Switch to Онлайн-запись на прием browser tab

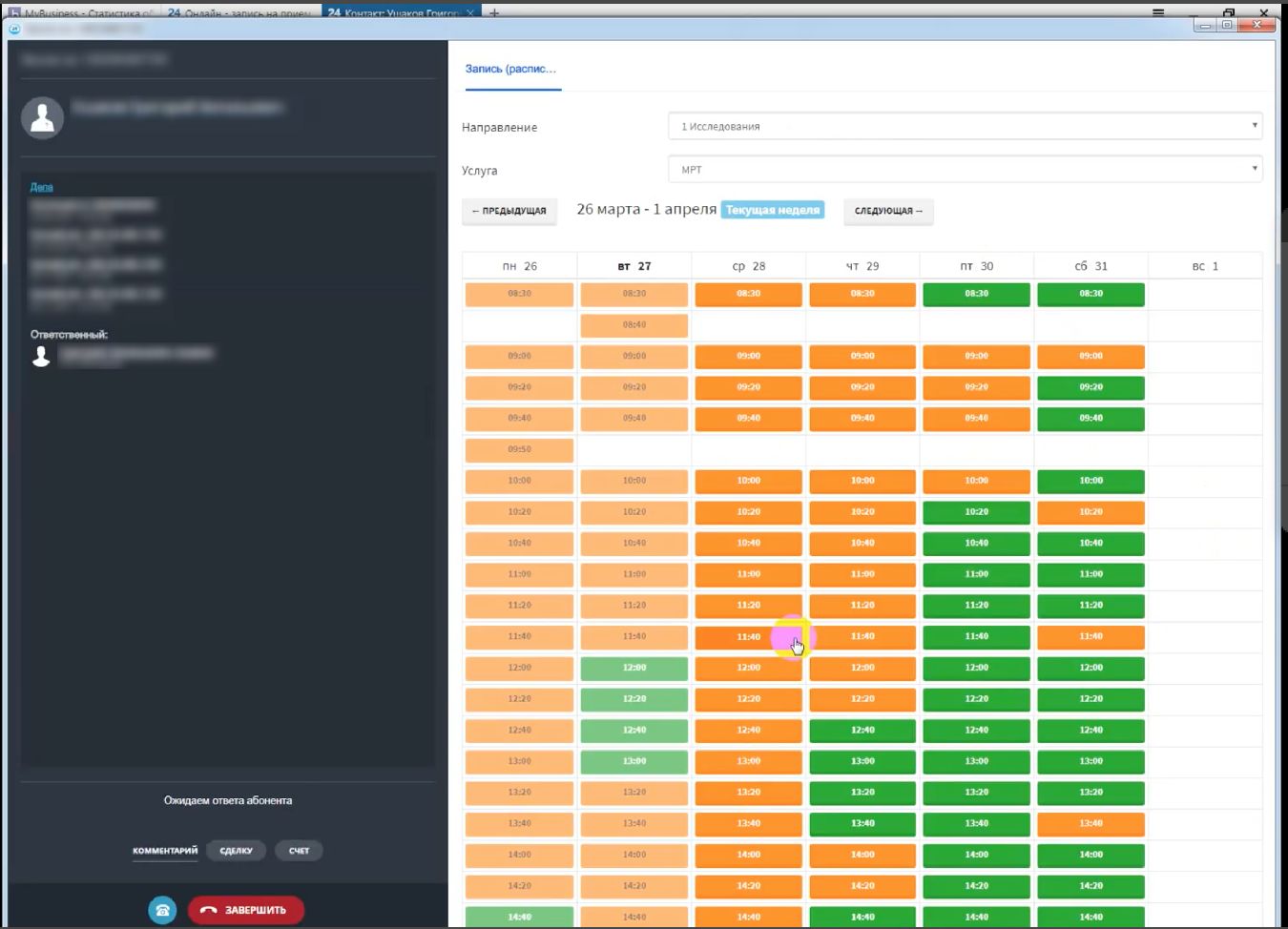(239, 12)
